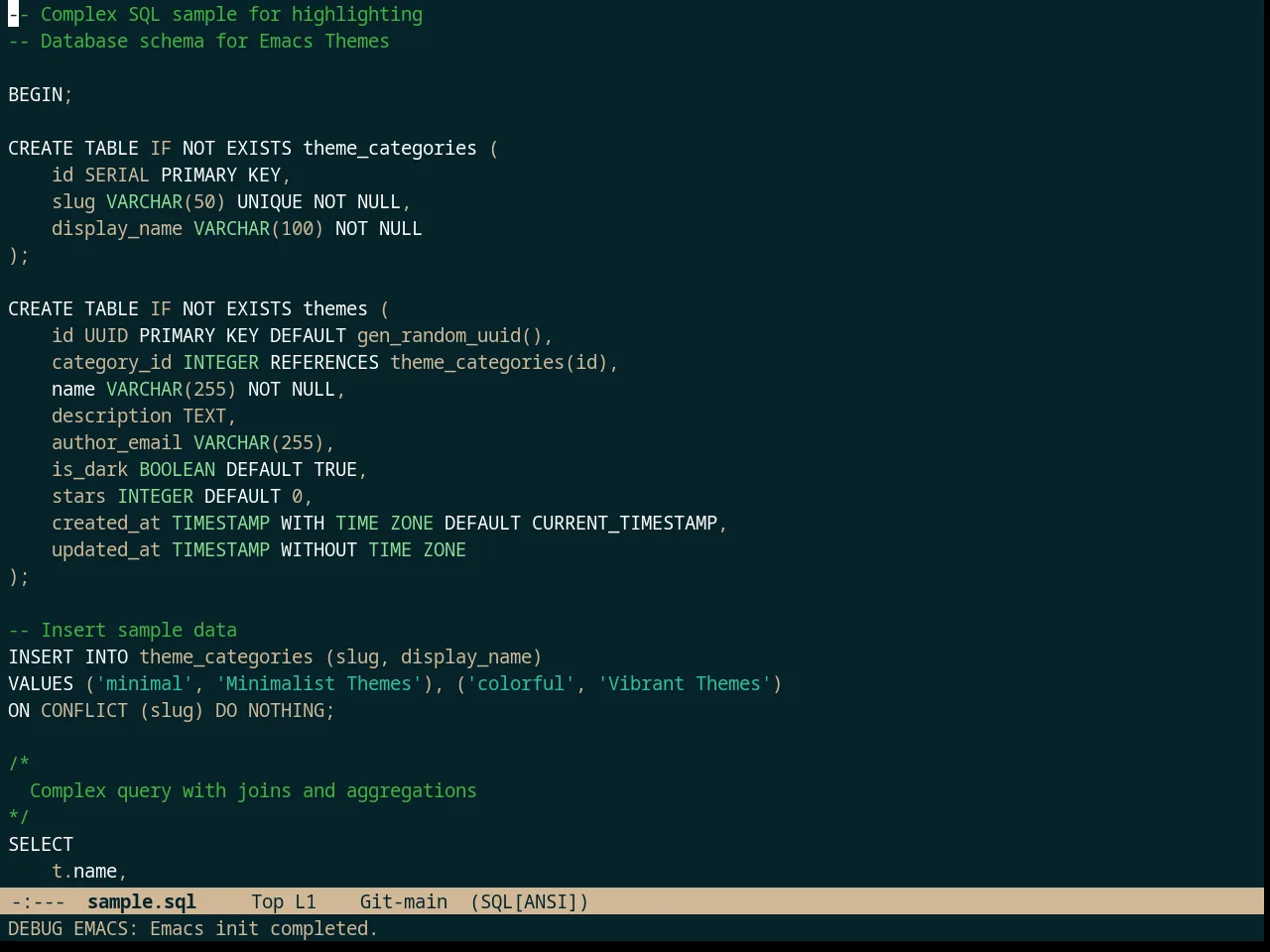Click UNIQUE keyword on slug line
The width and height of the screenshot is (1270, 952).
pyautogui.click(x=270, y=201)
